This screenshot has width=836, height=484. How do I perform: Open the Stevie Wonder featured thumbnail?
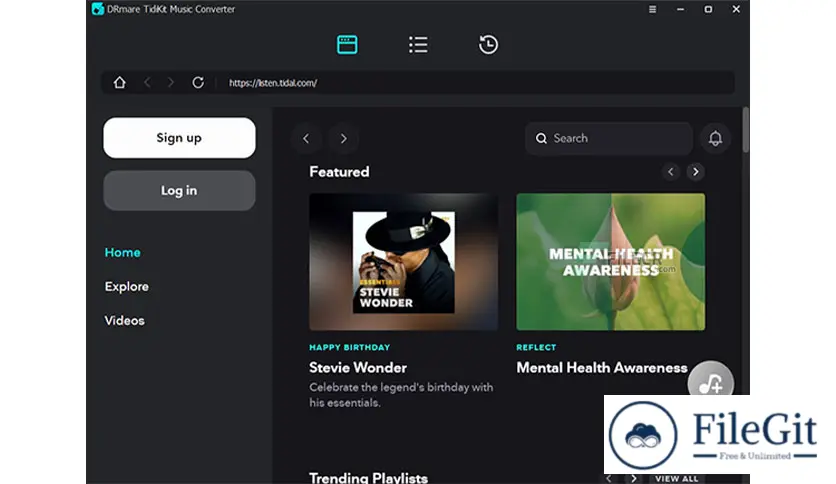[404, 262]
